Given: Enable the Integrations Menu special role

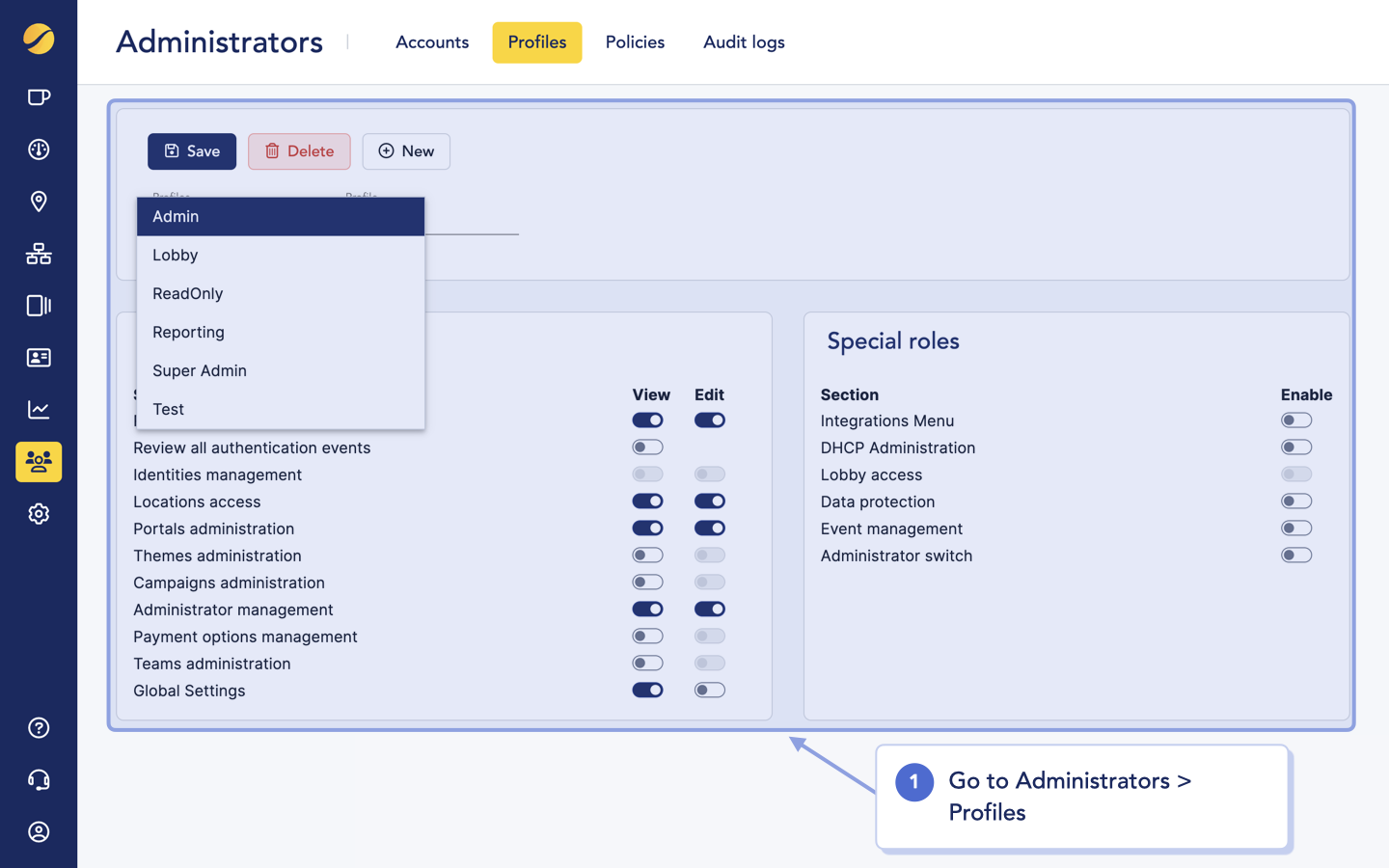Looking at the screenshot, I should click(1296, 420).
